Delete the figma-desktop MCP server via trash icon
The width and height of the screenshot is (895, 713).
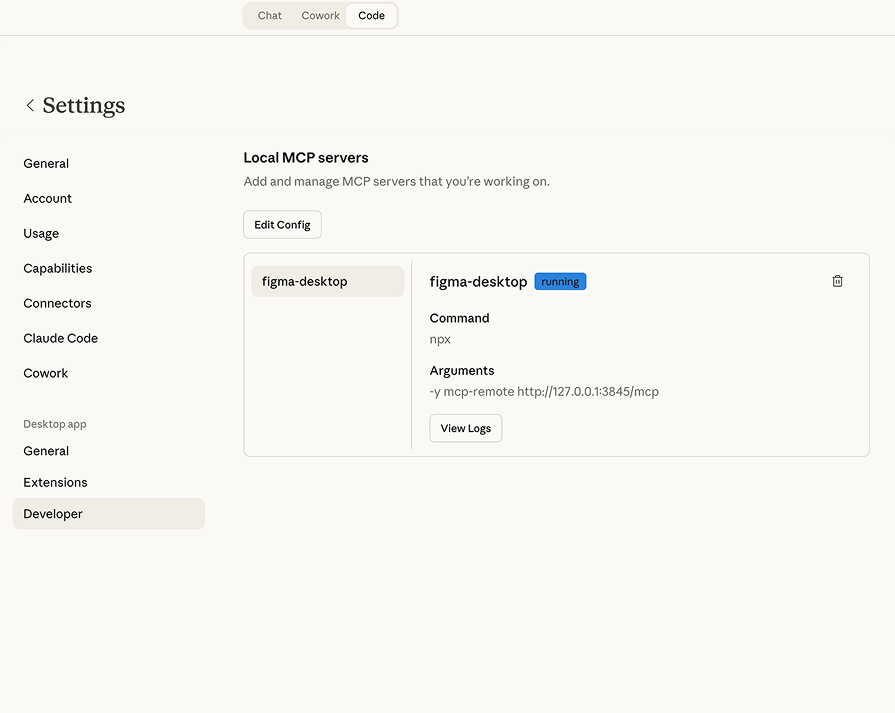coord(837,281)
